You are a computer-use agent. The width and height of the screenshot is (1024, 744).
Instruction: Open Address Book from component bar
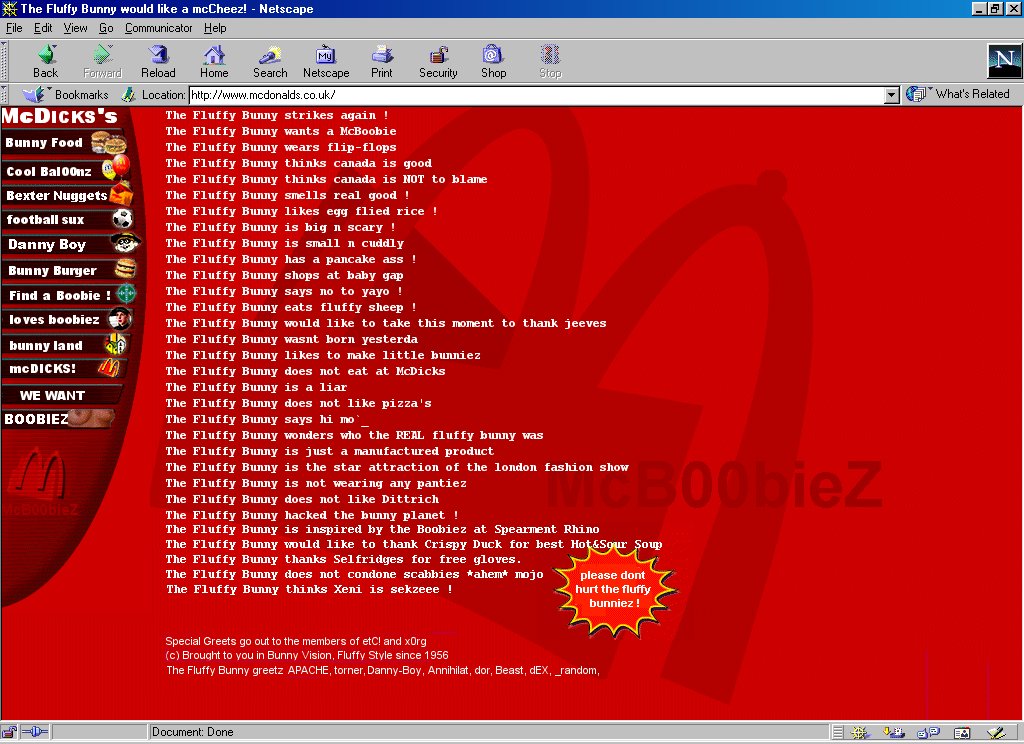point(961,733)
